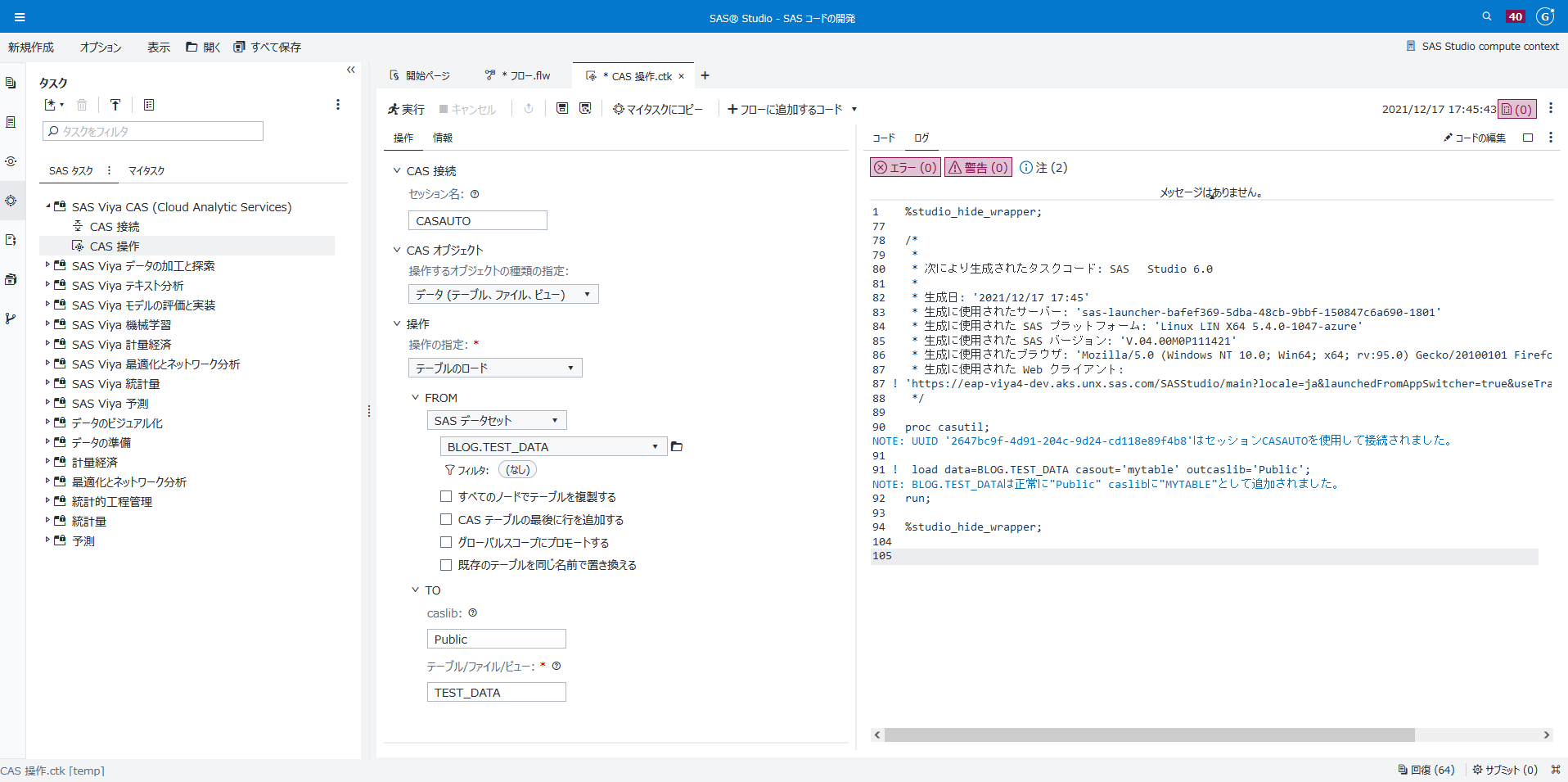Focus the タスクをフィルタ search field
The height and width of the screenshot is (782, 1568).
coord(153,131)
